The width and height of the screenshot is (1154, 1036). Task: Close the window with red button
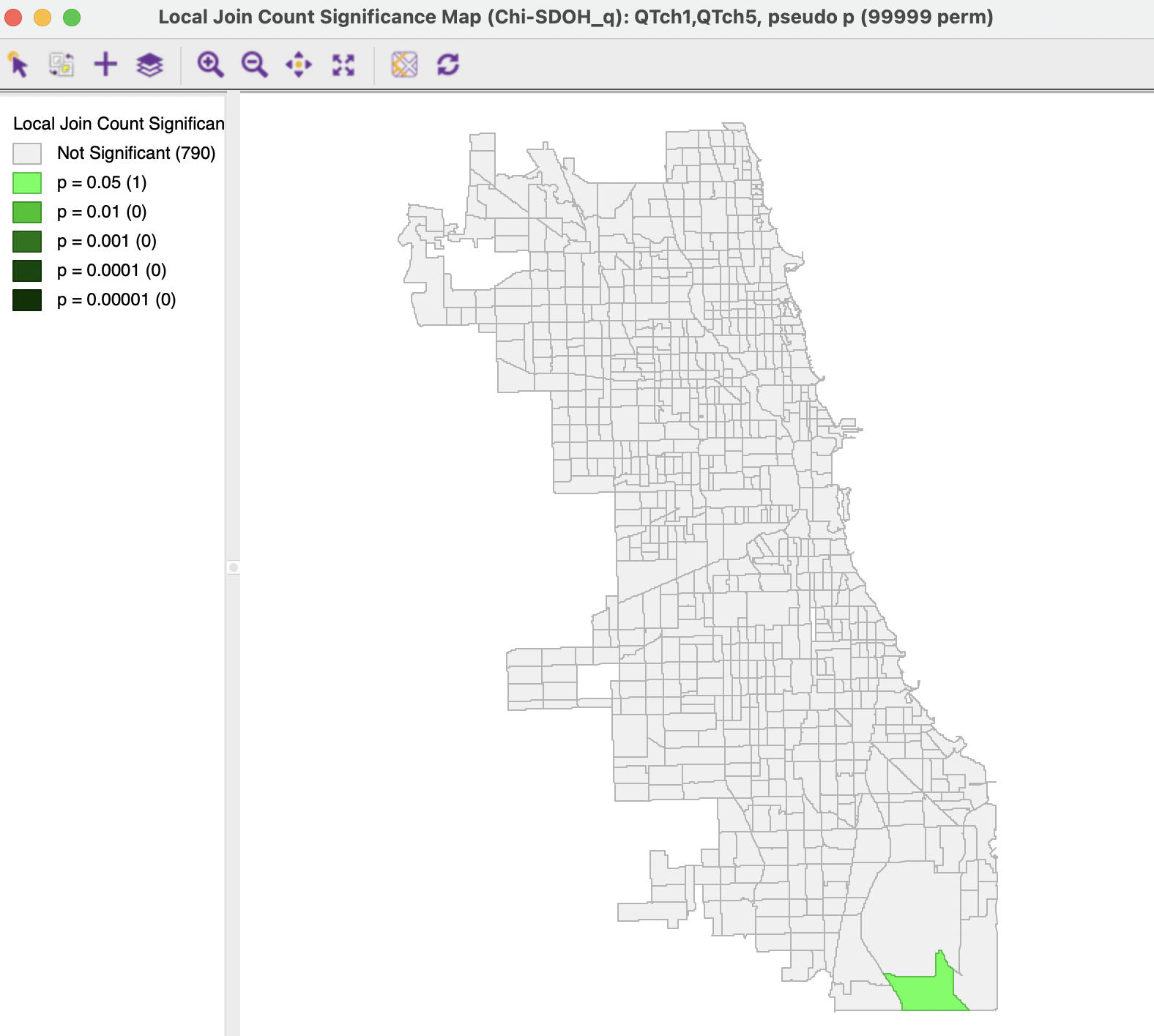click(x=13, y=17)
